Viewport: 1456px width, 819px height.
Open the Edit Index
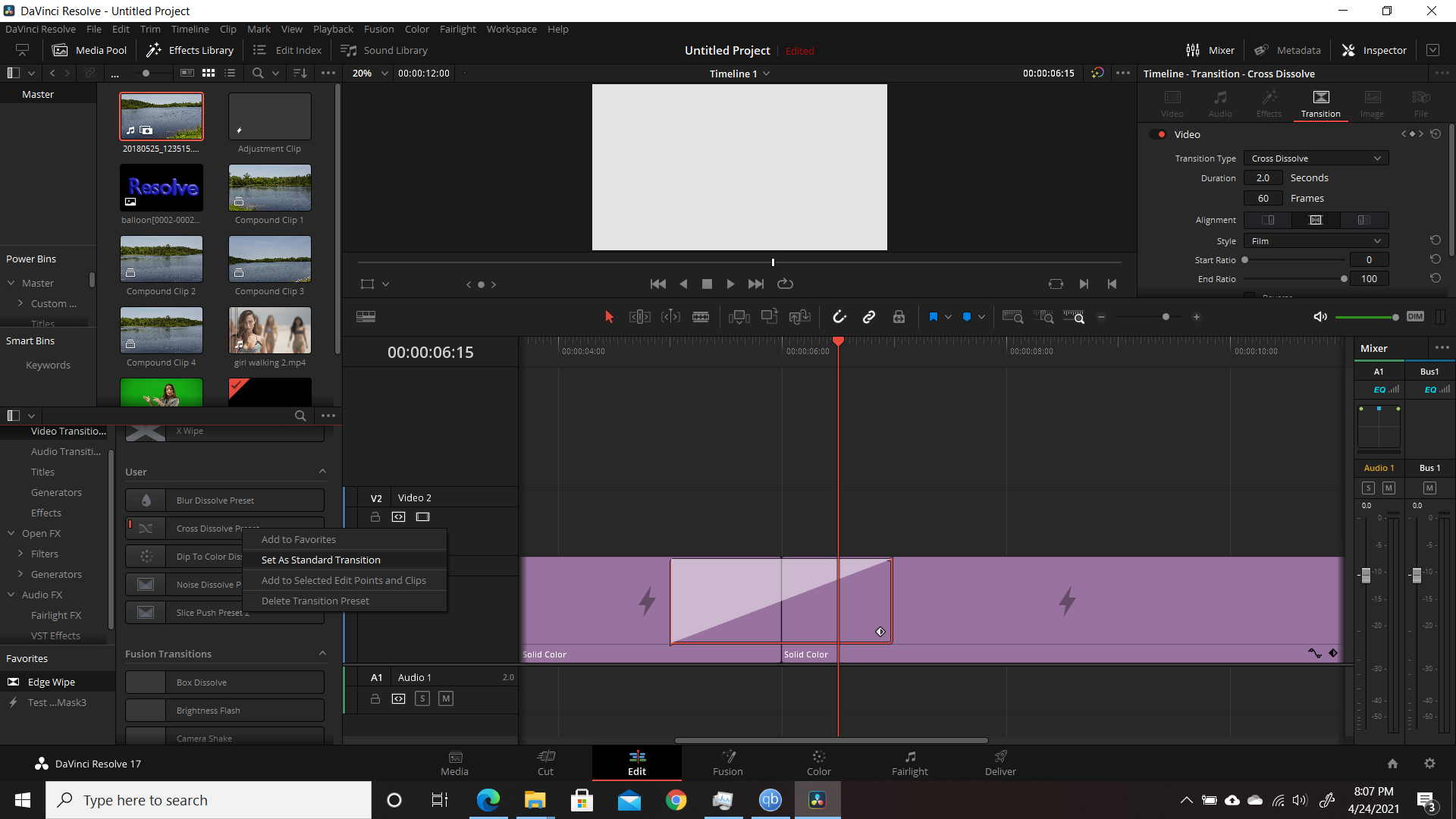tap(287, 50)
